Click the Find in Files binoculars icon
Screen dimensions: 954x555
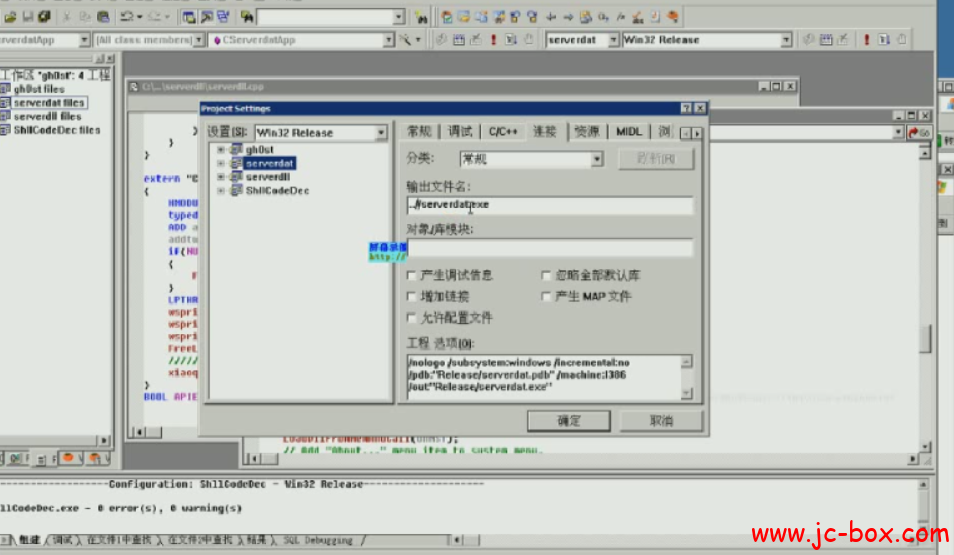point(421,17)
